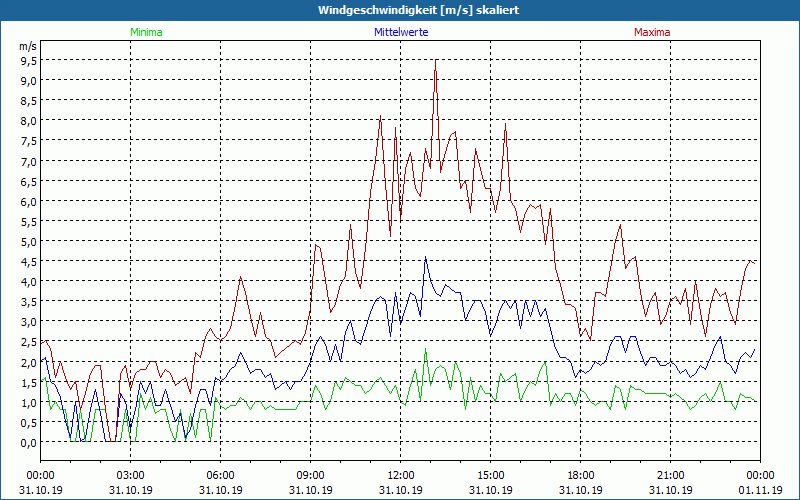
Task: Click the blue Mittelwerte legend label
Action: point(401,32)
